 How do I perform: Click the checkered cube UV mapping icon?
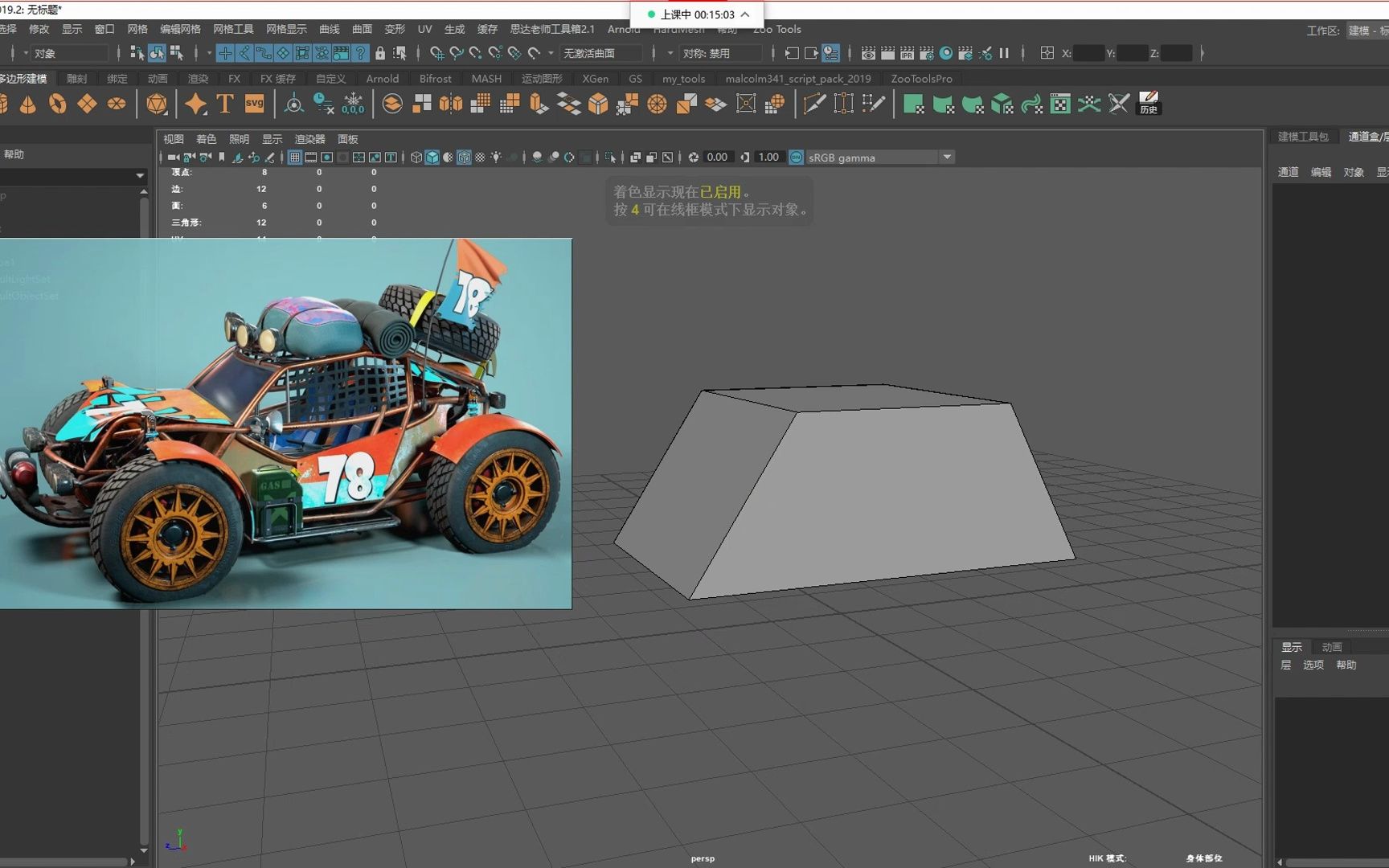click(1002, 104)
